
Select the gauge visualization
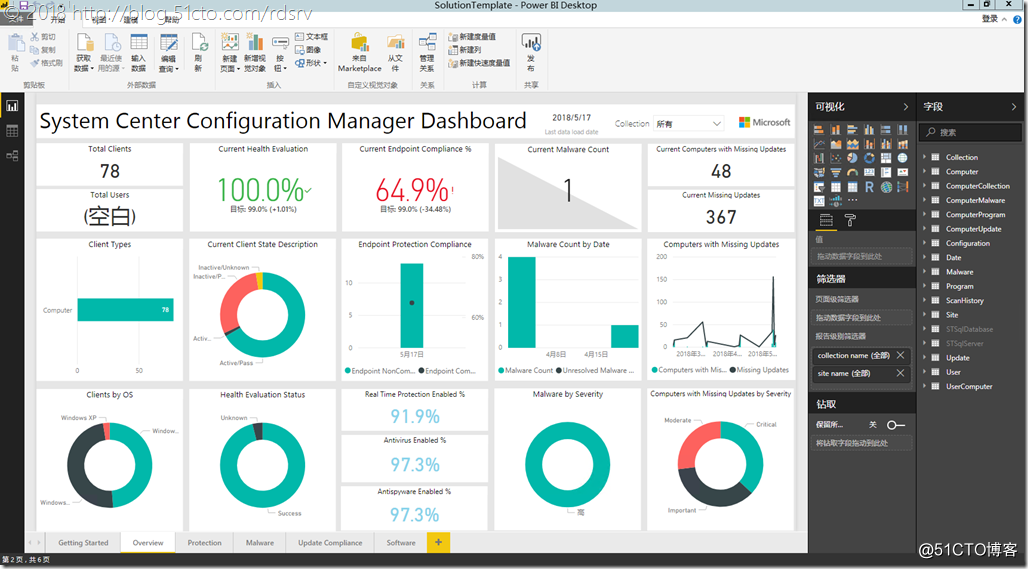[852, 172]
